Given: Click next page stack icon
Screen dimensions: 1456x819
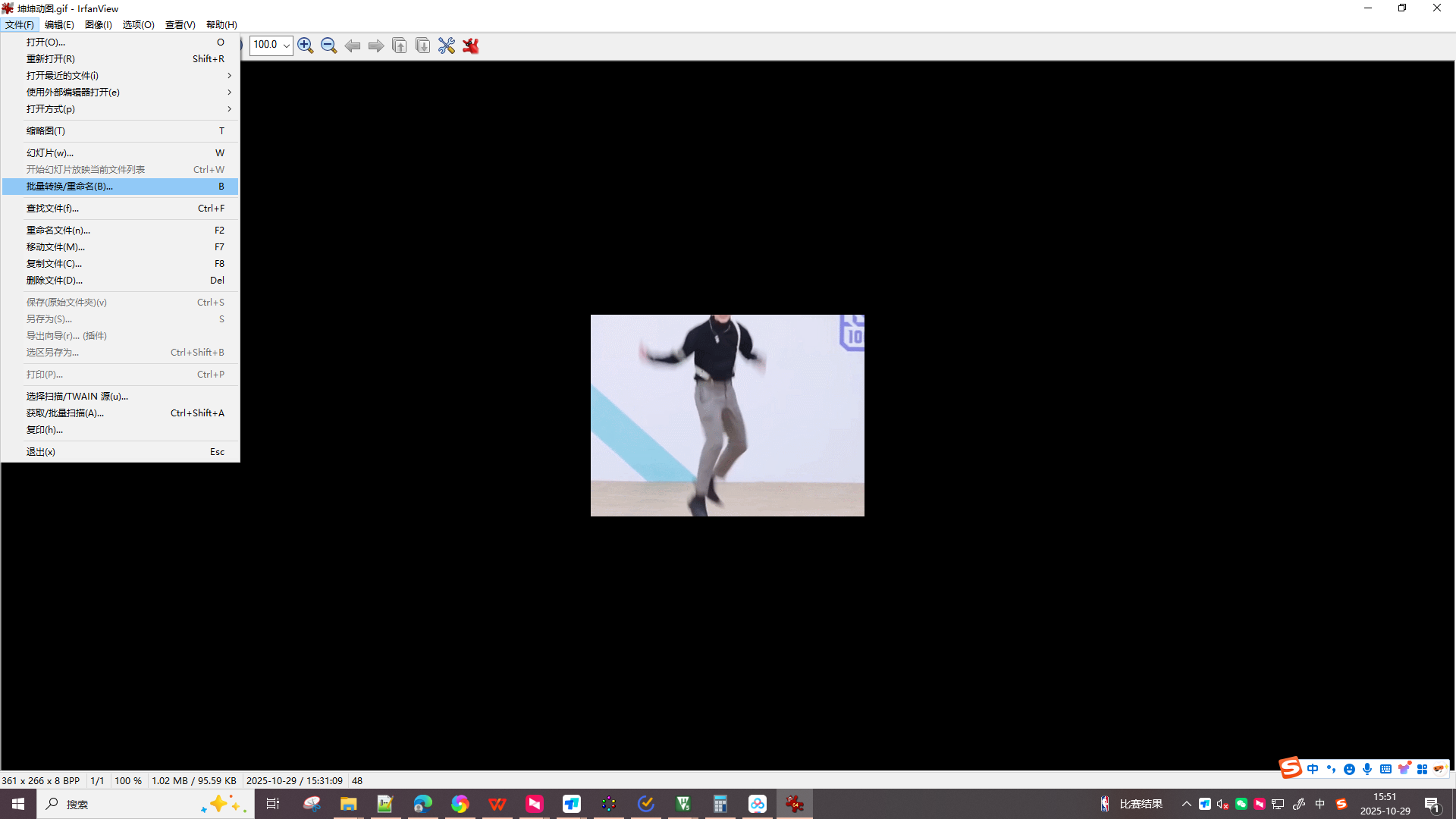Looking at the screenshot, I should (423, 45).
